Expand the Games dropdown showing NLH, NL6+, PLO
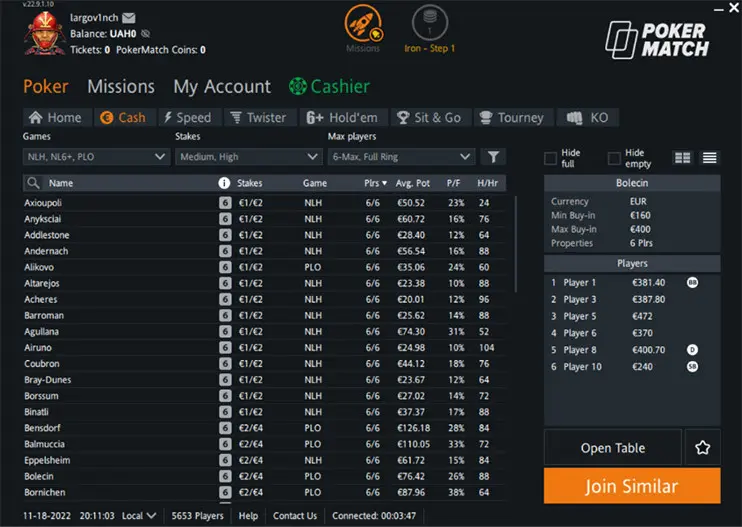 97,157
